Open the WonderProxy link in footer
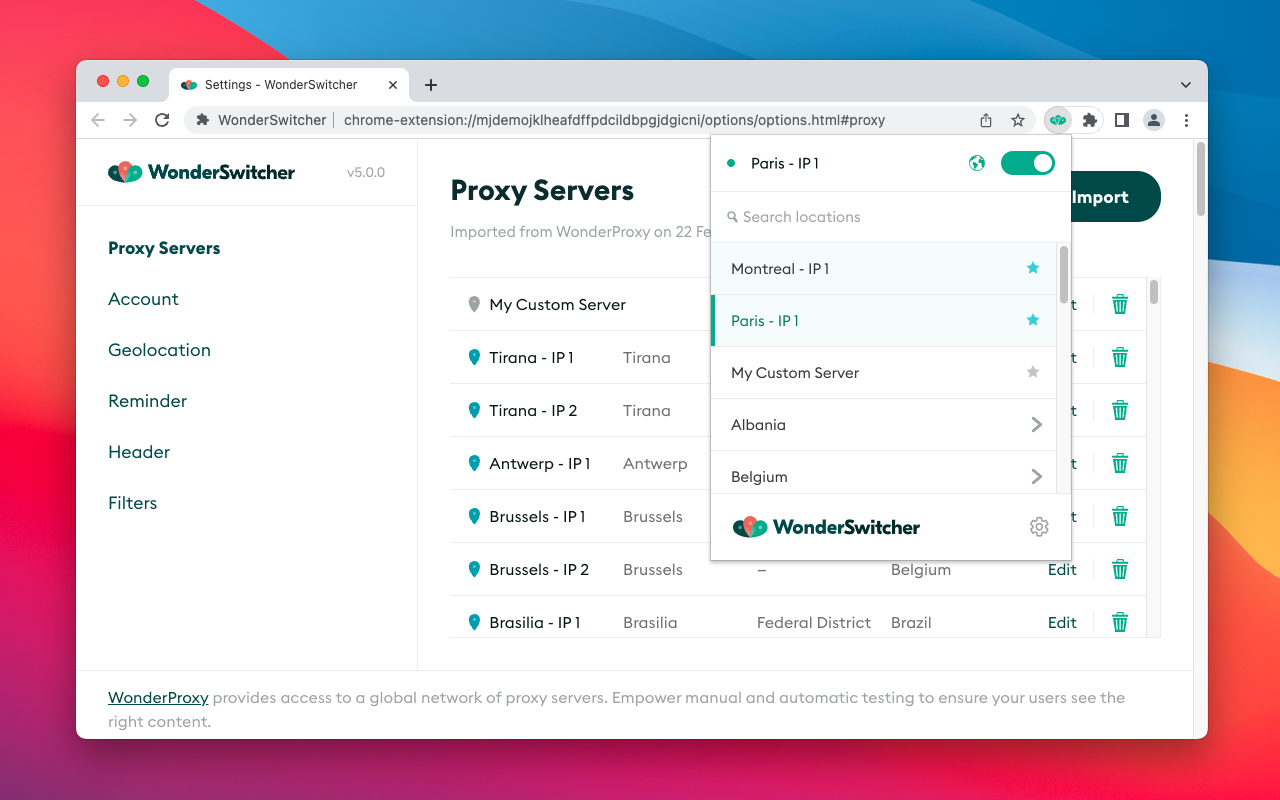The width and height of the screenshot is (1280, 800). [x=158, y=698]
